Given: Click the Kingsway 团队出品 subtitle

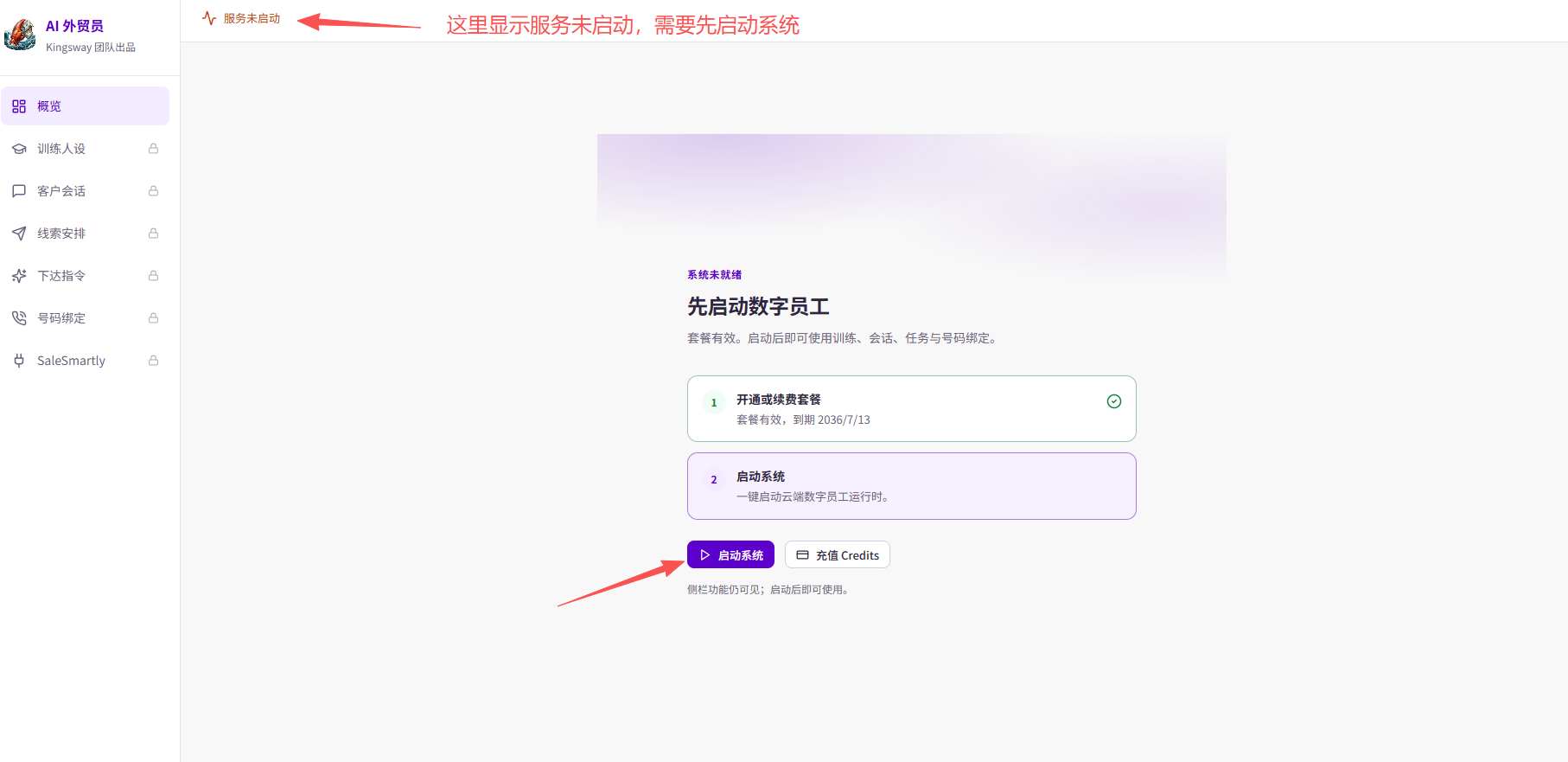Looking at the screenshot, I should click(x=91, y=48).
